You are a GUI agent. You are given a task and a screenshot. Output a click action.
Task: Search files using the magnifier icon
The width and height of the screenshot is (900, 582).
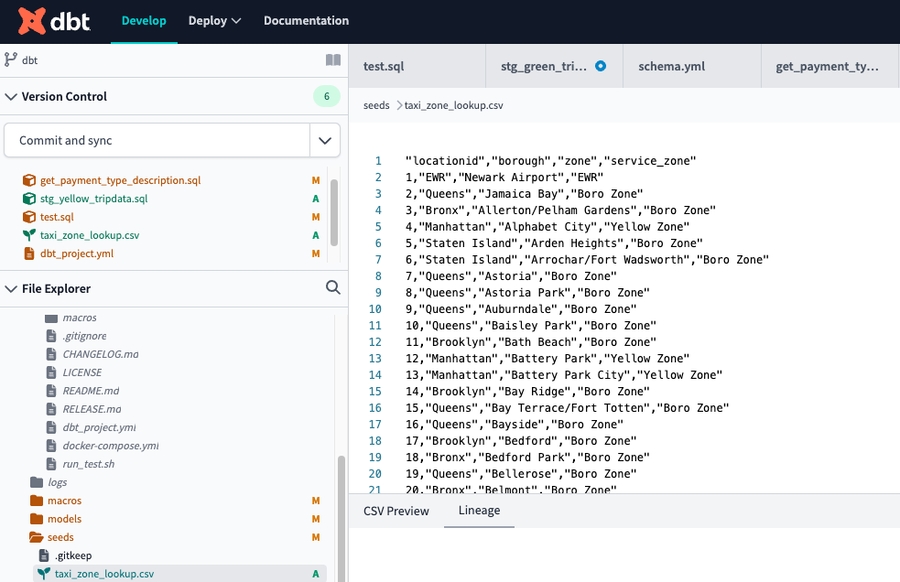(333, 288)
